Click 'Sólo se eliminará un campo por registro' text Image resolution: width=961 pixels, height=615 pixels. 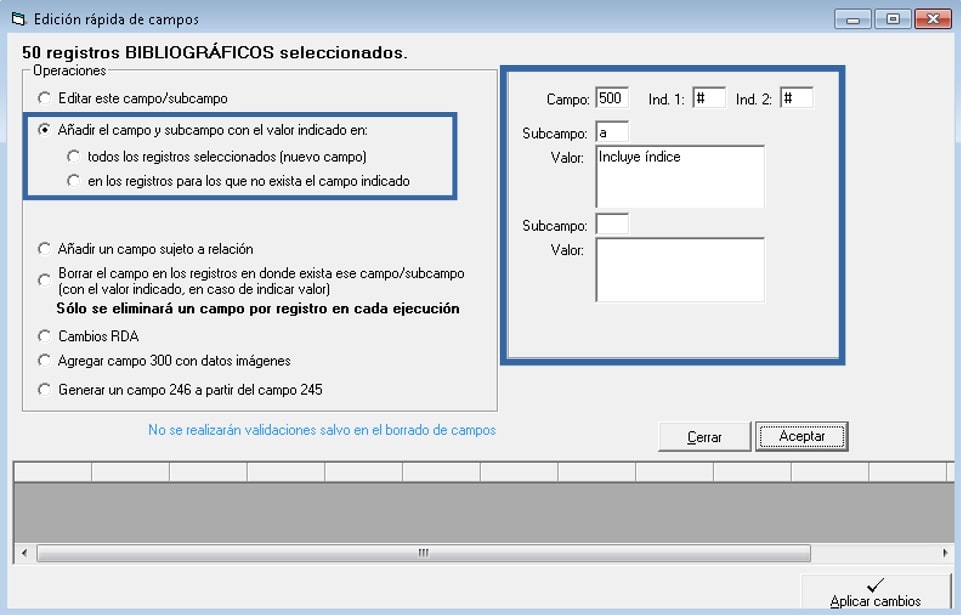257,308
